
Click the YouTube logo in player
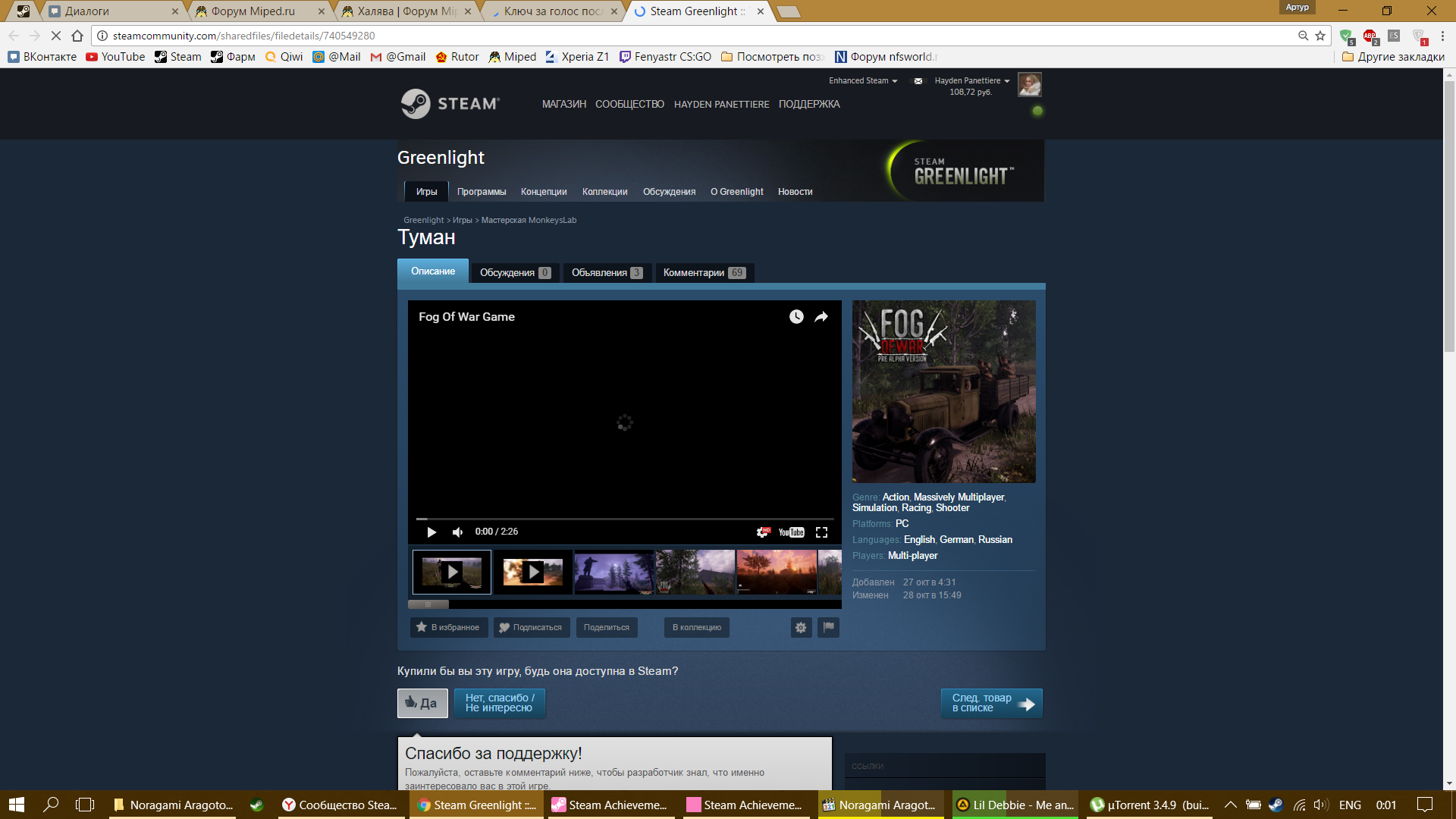pyautogui.click(x=792, y=532)
